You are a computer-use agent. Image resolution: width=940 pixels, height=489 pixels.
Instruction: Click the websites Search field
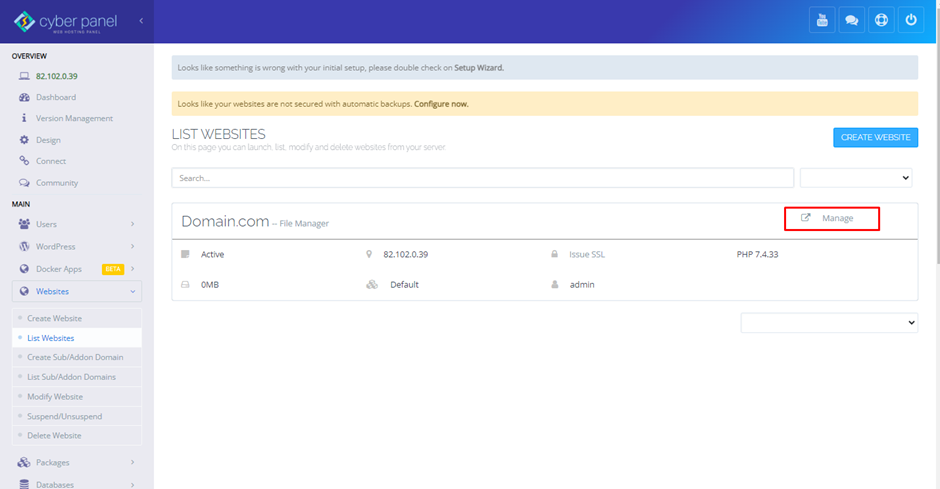483,178
